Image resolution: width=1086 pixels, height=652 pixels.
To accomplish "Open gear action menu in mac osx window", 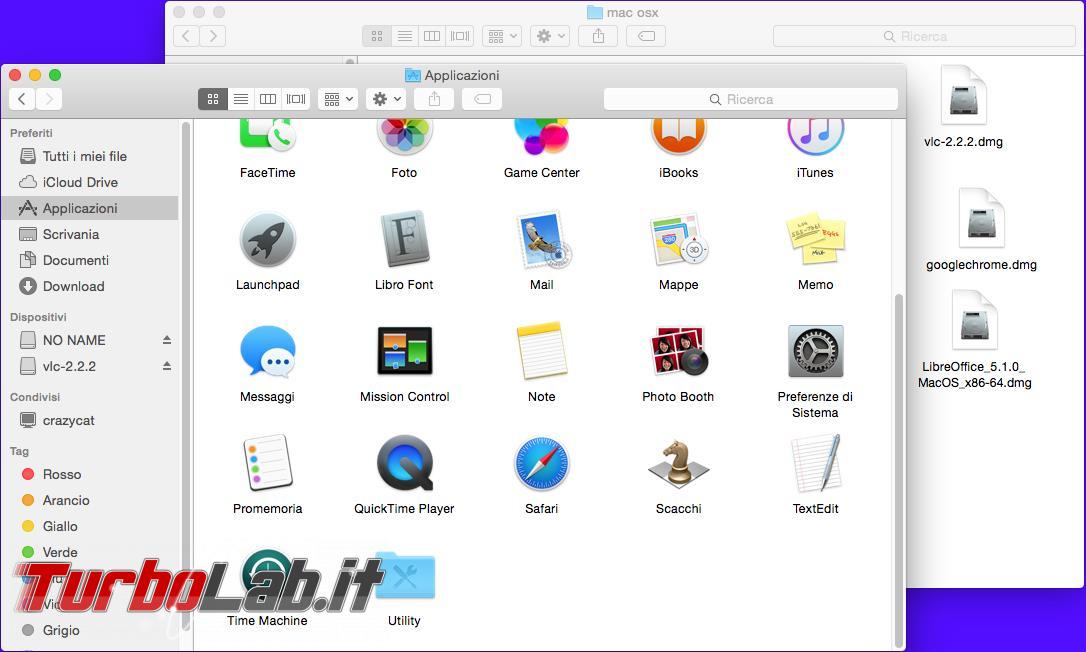I will point(550,36).
